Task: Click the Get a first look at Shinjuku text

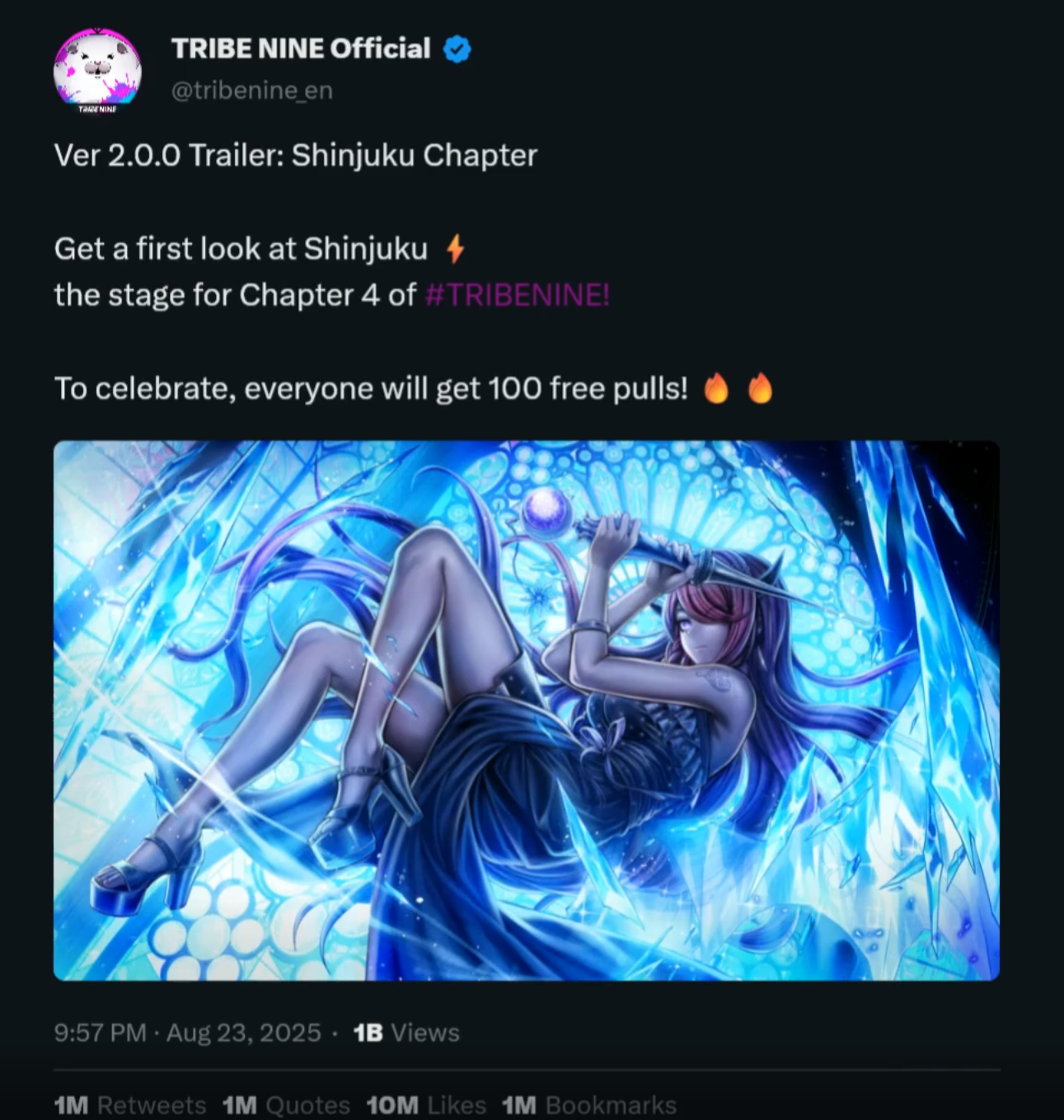Action: pyautogui.click(x=241, y=248)
